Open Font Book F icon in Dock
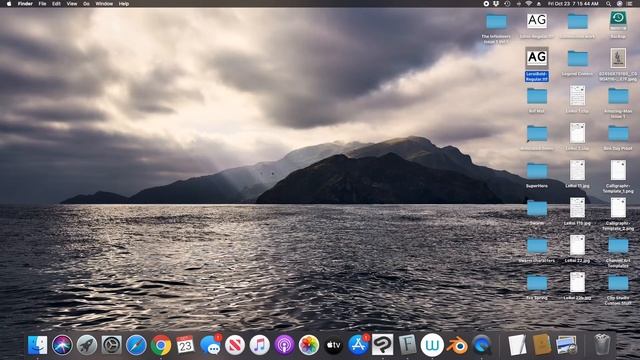Screen dimensions: 640x360 point(407,345)
